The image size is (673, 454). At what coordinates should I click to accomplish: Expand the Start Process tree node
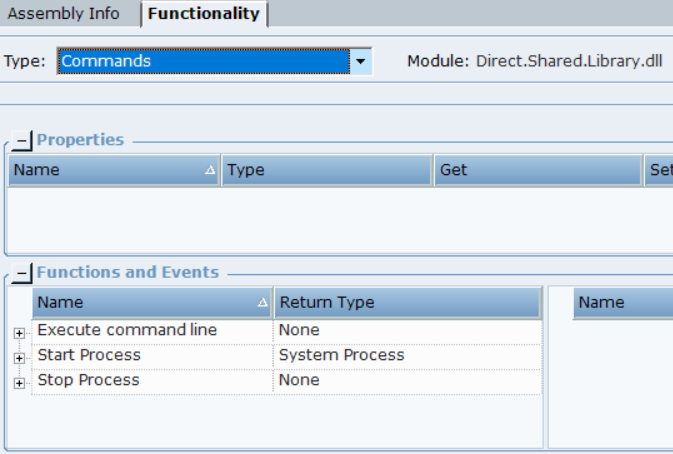click(x=20, y=357)
